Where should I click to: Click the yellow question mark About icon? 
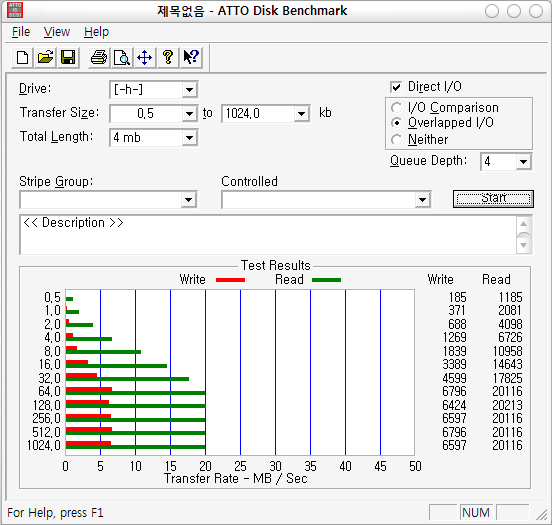(168, 57)
